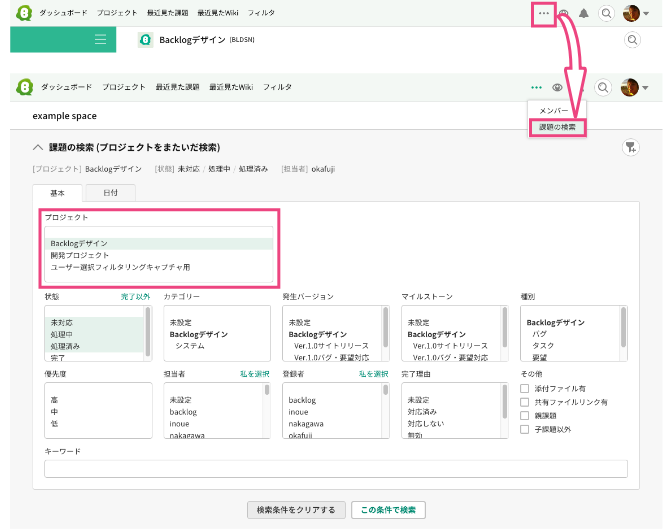Select inoue in the 担当者 list
663x529 pixels.
point(179,424)
